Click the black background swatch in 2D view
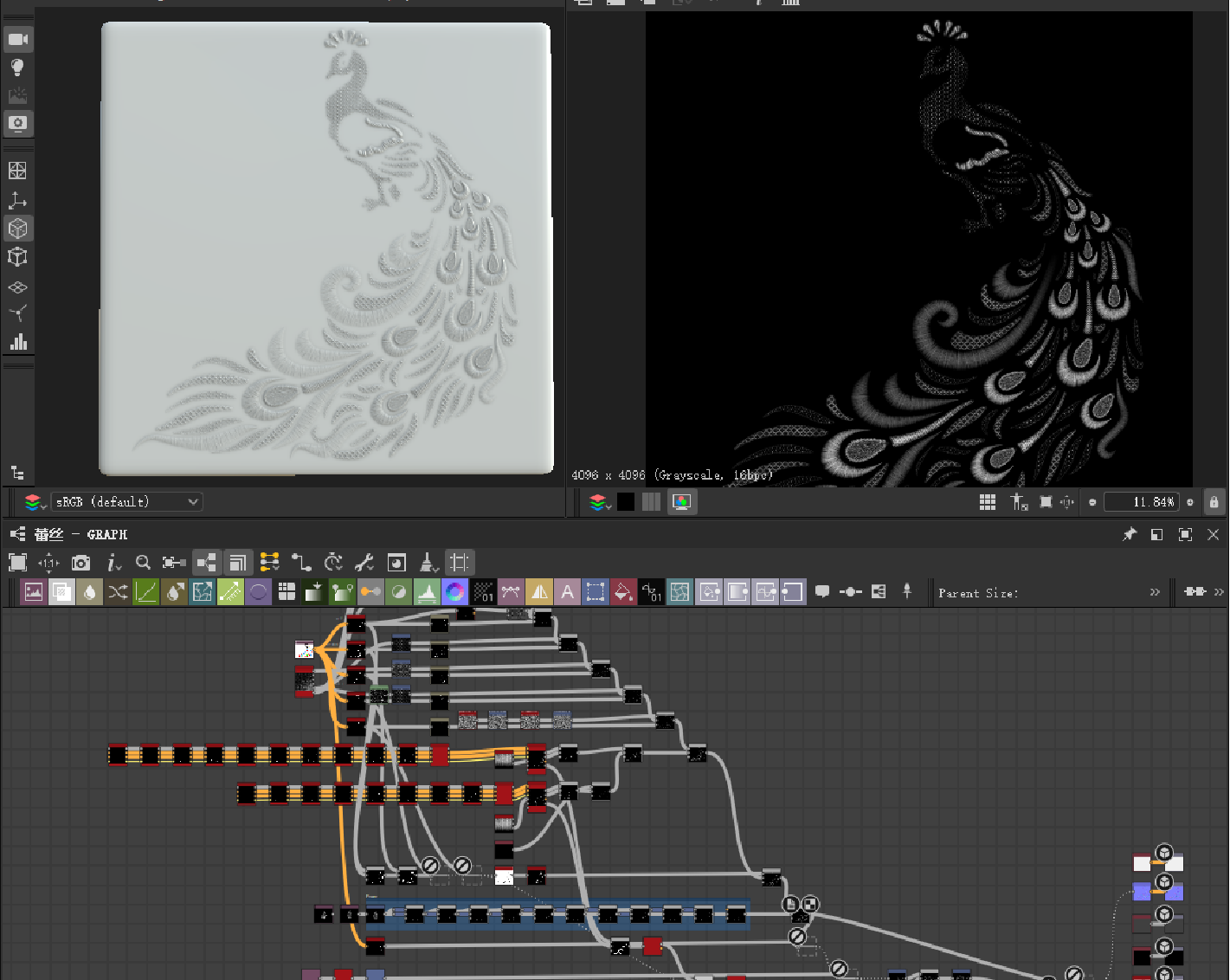 (x=626, y=502)
